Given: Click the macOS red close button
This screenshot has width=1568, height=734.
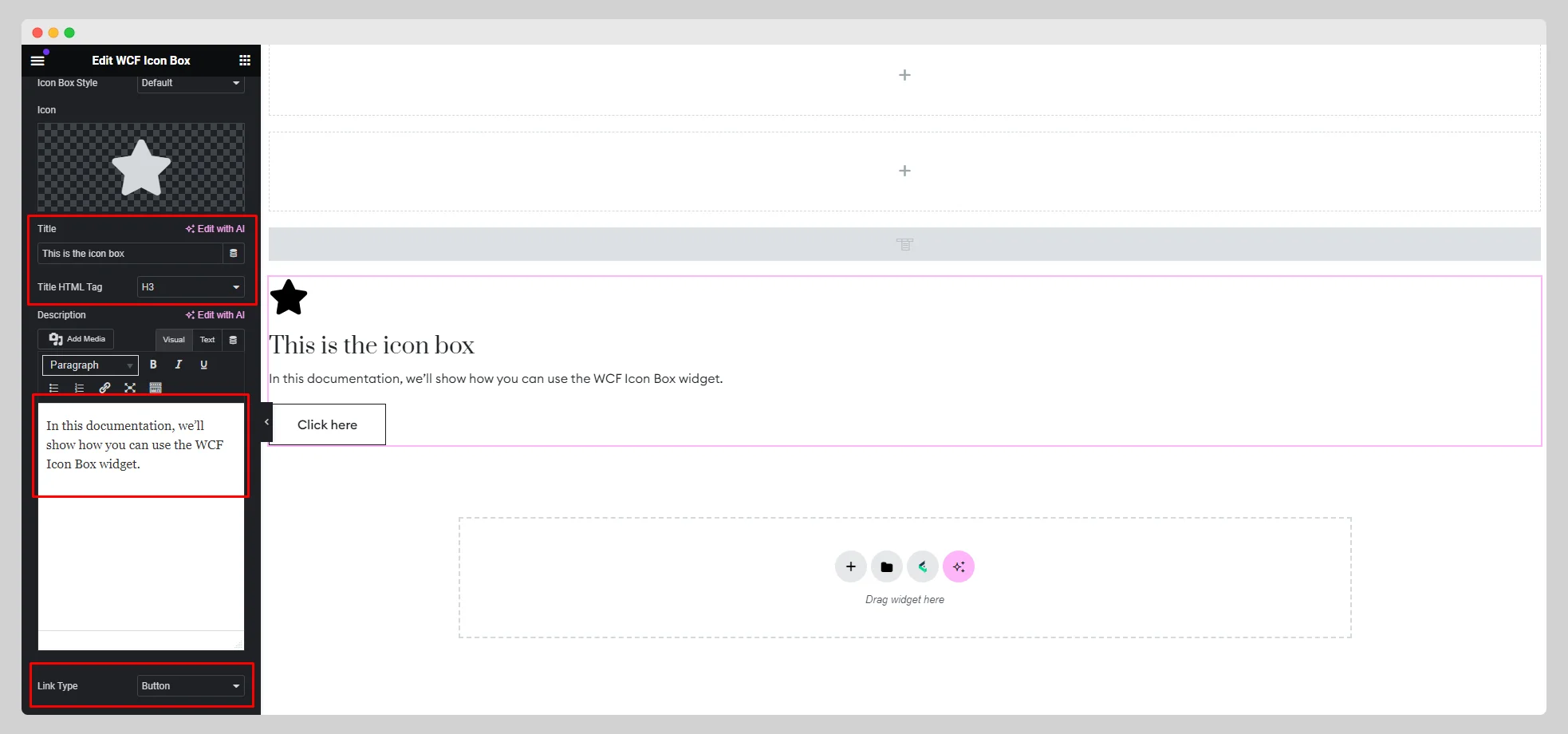Looking at the screenshot, I should (x=37, y=33).
